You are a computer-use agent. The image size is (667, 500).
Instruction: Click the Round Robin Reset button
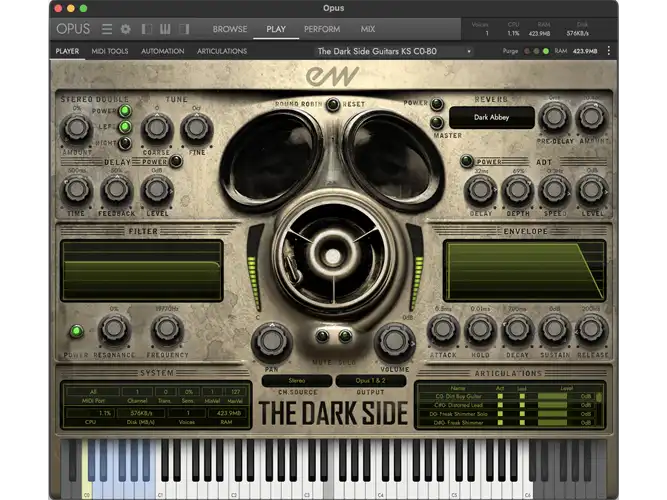(333, 104)
